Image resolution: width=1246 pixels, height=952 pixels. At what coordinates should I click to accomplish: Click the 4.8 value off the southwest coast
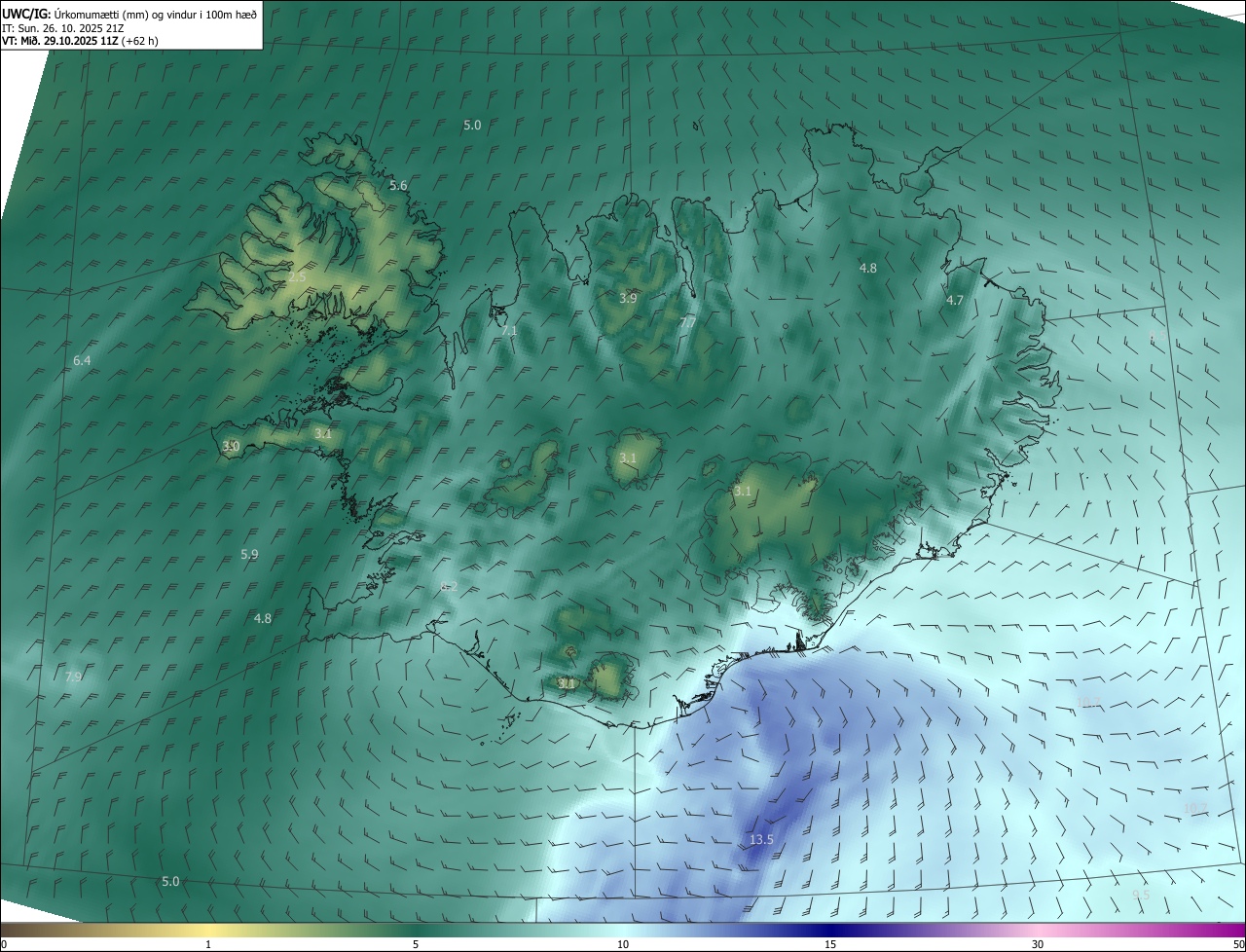(x=263, y=618)
